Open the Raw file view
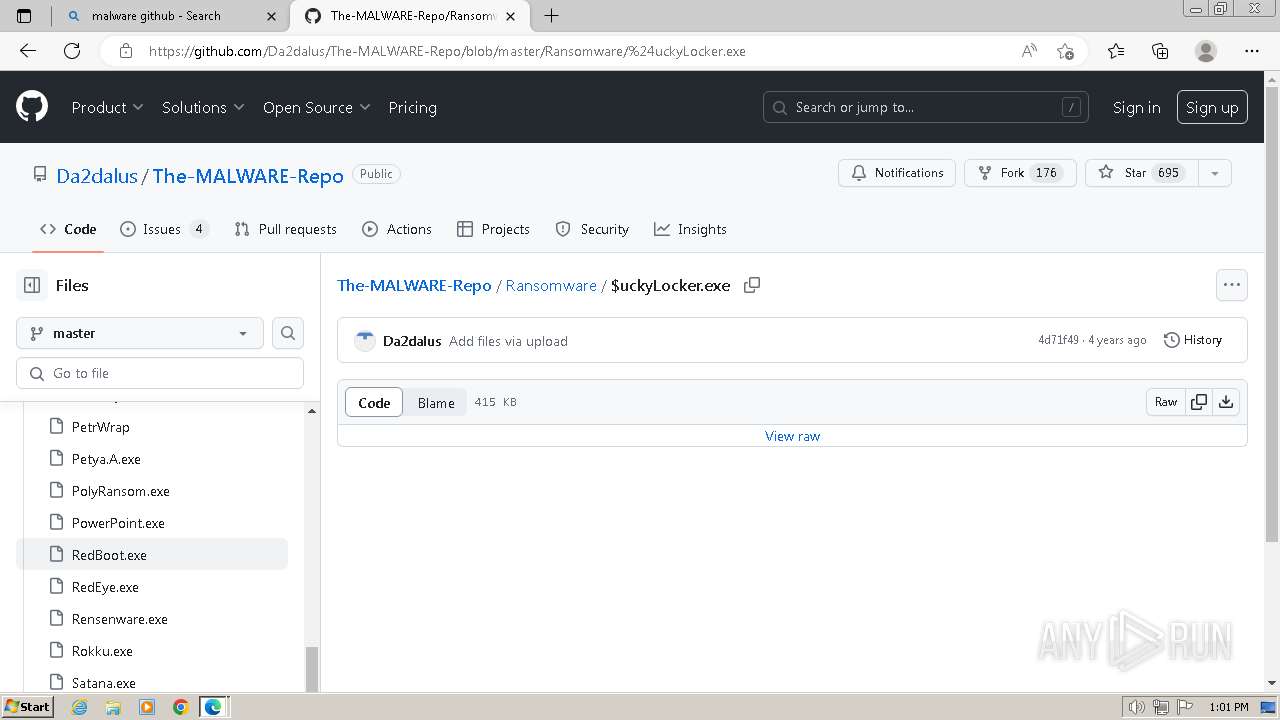Screen dimensions: 1280x720 [1166, 402]
